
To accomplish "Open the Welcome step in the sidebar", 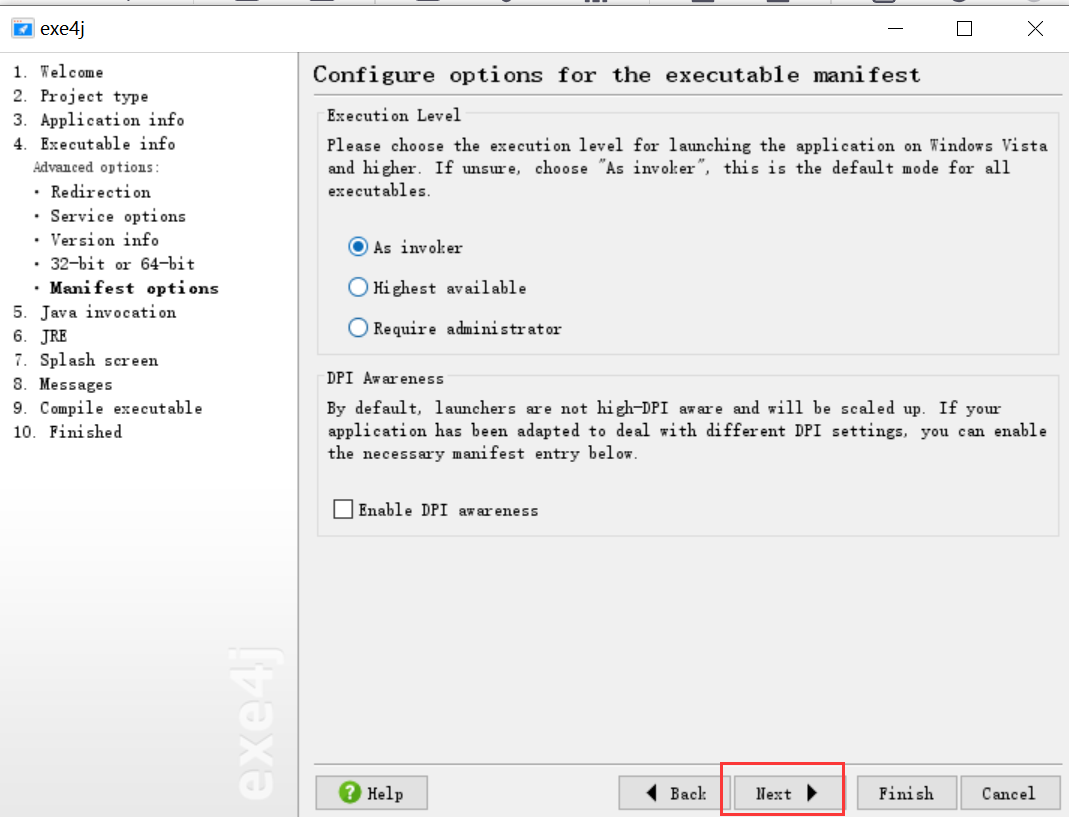I will pyautogui.click(x=70, y=71).
